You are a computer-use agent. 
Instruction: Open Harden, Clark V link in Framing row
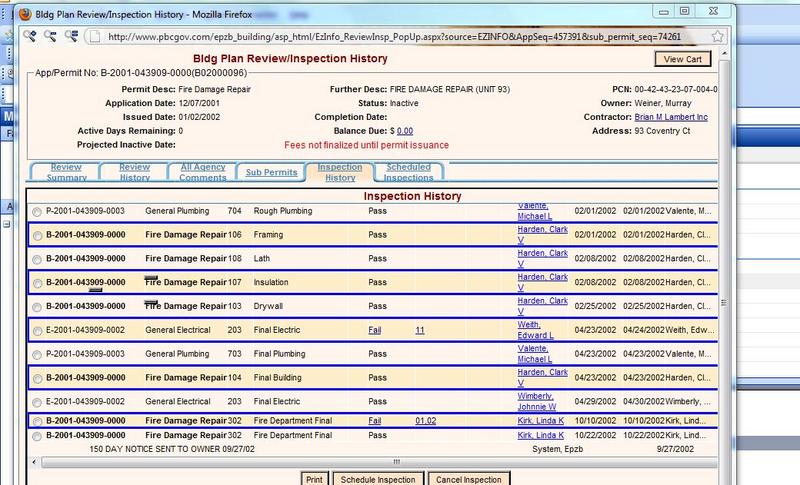click(x=542, y=235)
